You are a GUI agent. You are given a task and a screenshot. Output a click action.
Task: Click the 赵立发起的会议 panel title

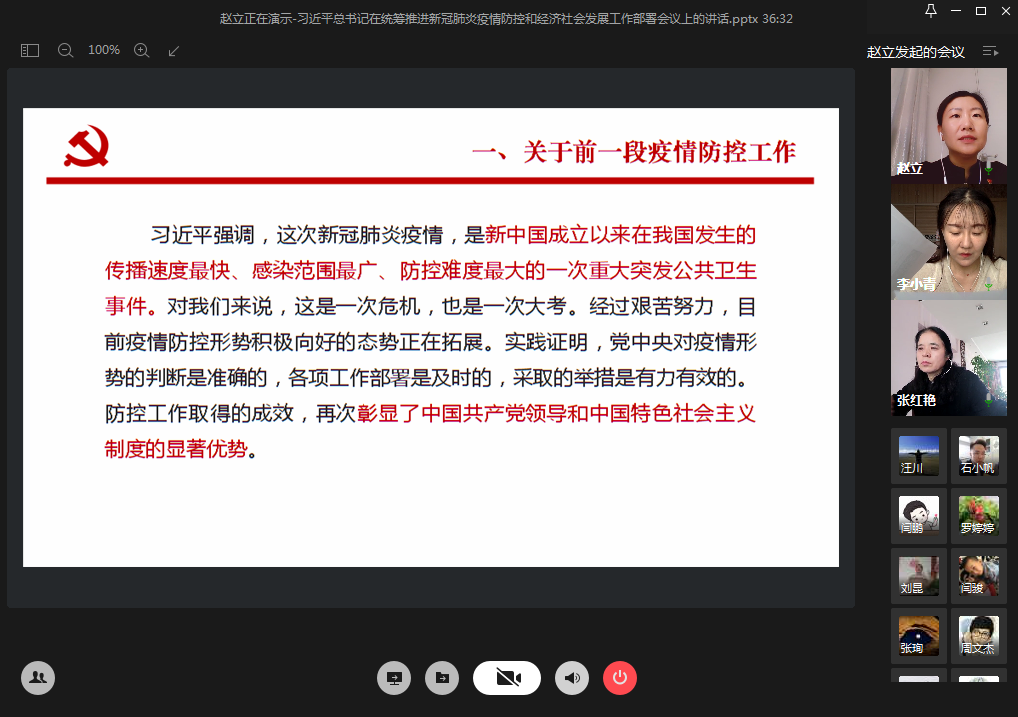[x=915, y=52]
